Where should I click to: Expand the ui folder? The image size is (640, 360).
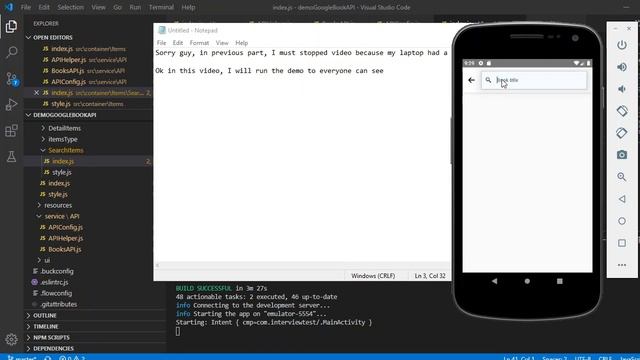click(47, 260)
